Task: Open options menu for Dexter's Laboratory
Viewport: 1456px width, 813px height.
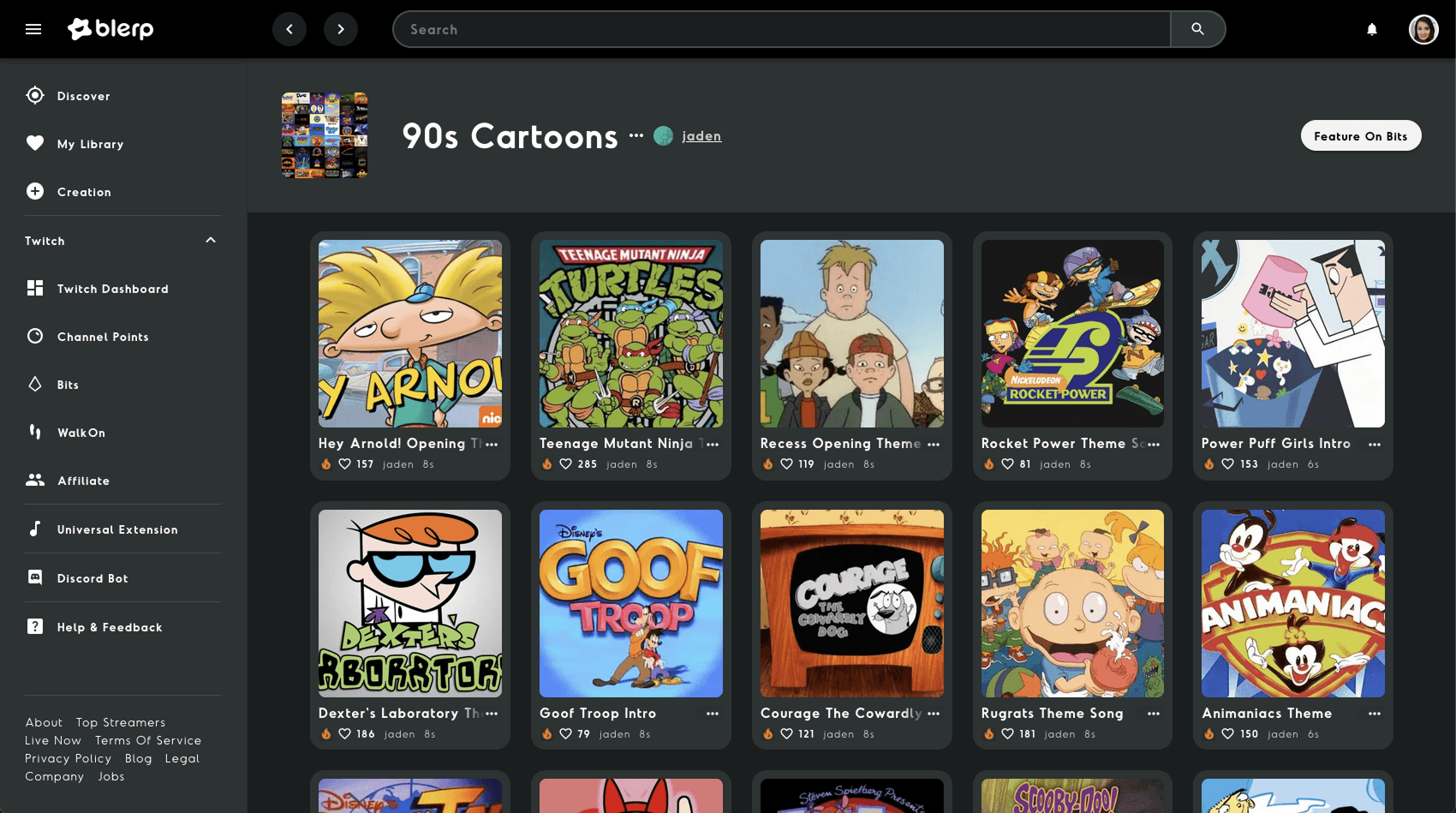Action: coord(492,713)
